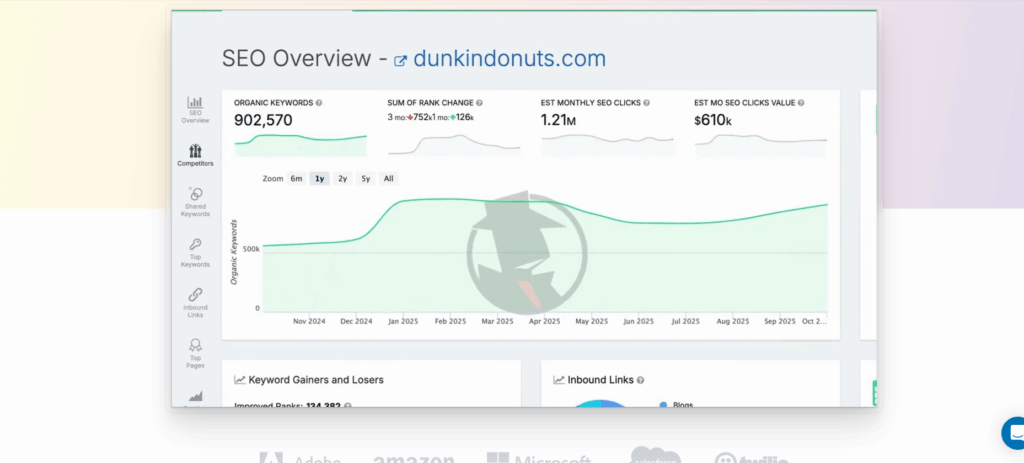Click the 1 mo 126k rank change
This screenshot has width=1024, height=463.
(453, 118)
